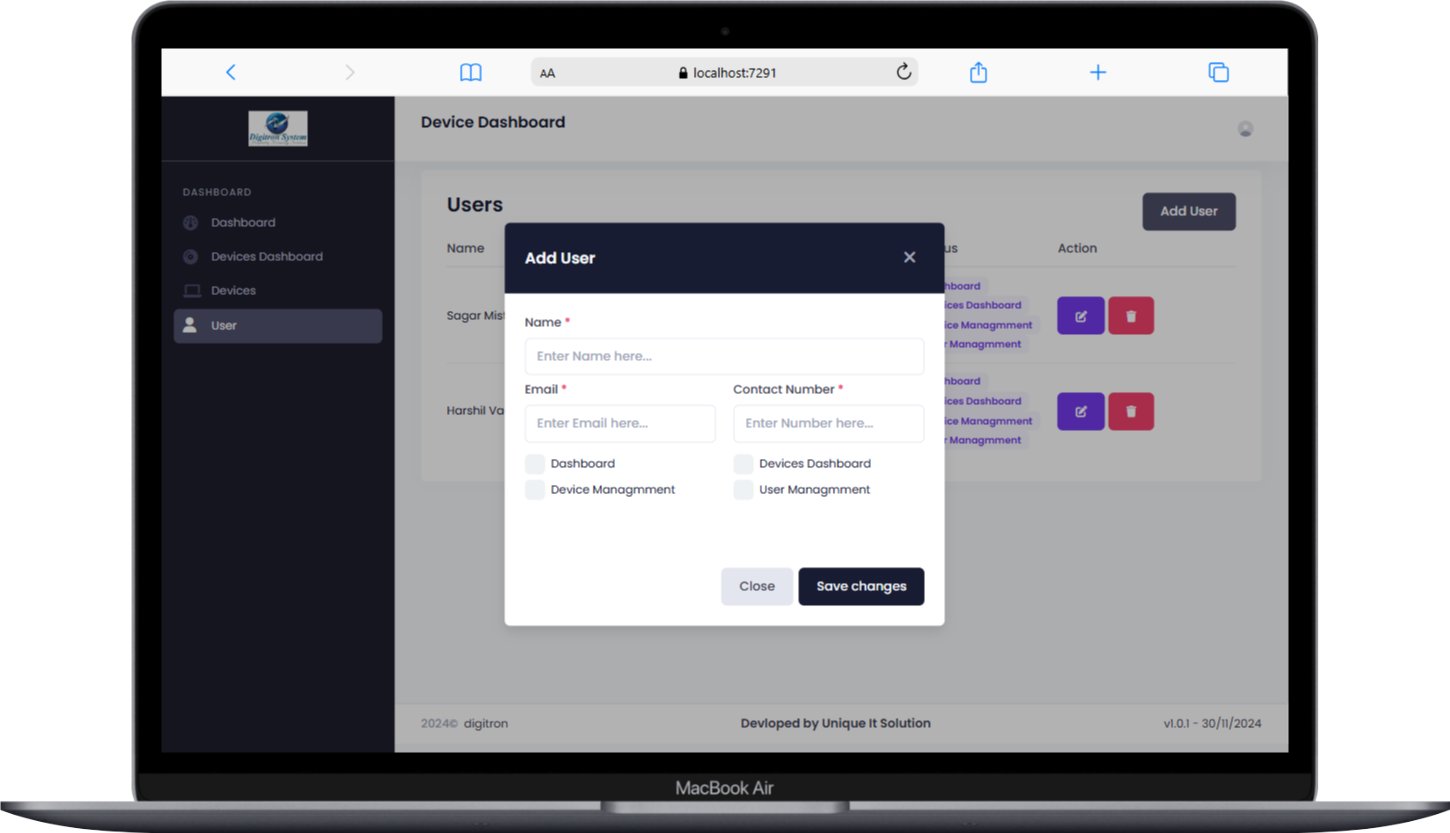Open the user avatar in top header
The image size is (1450, 833).
tap(1245, 128)
